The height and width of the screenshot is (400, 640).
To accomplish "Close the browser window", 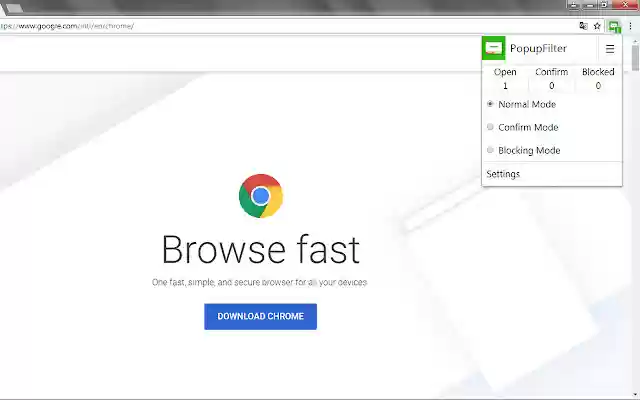I will pos(625,5).
